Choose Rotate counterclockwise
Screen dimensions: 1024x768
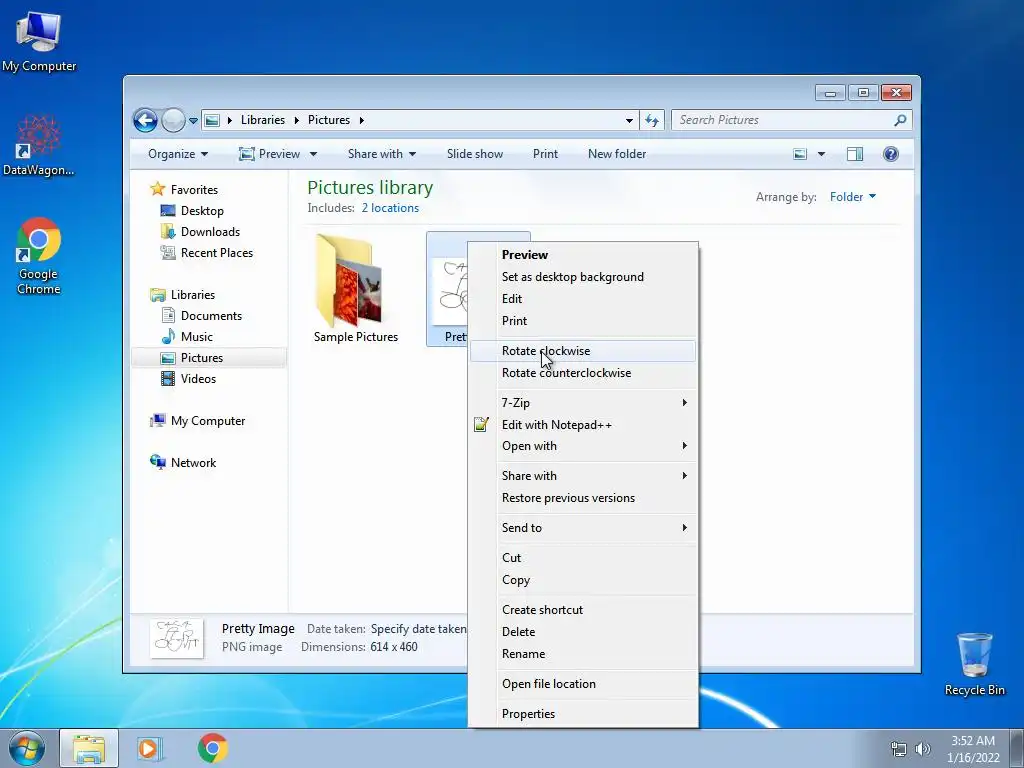click(x=583, y=373)
